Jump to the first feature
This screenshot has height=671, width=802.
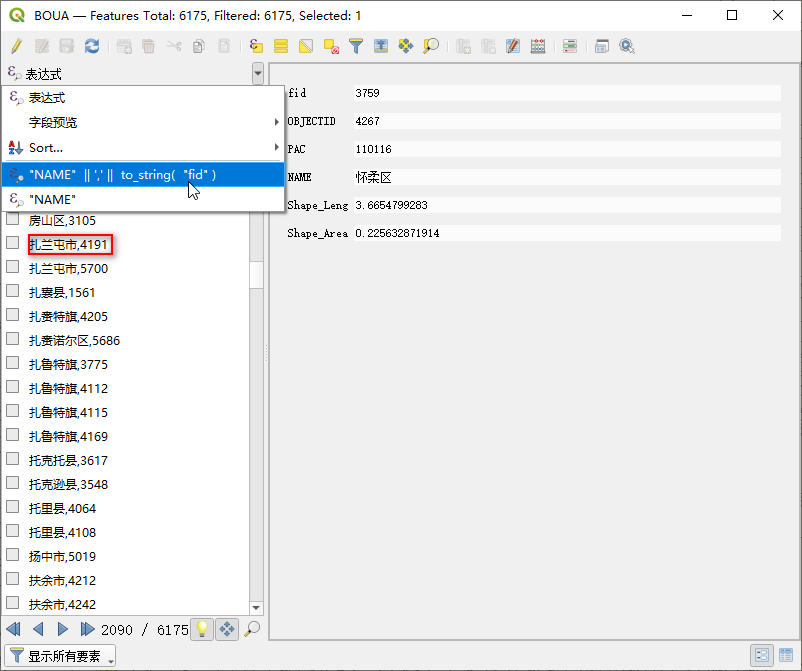click(14, 629)
